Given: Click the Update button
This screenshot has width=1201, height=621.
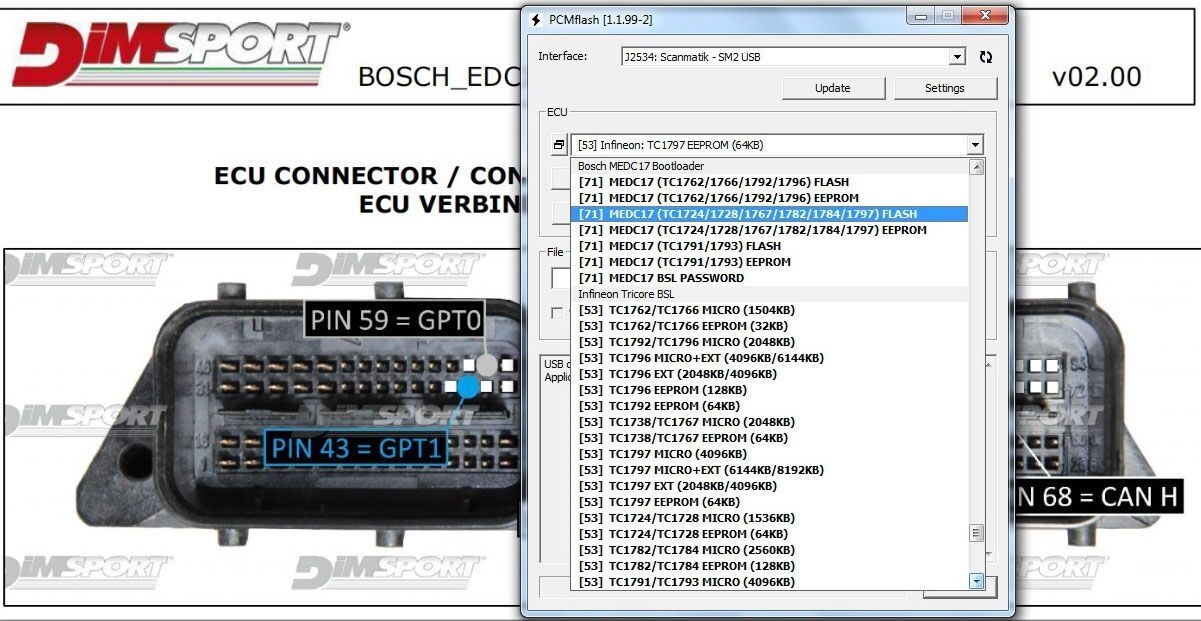Looking at the screenshot, I should (x=832, y=88).
